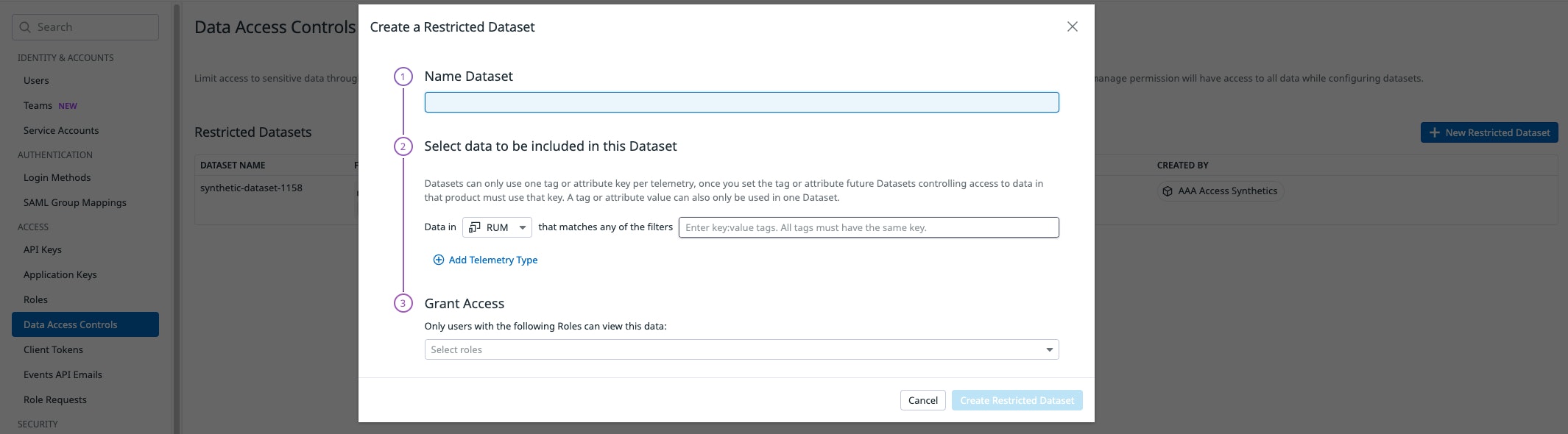Click the key:value tags filter input
The height and width of the screenshot is (434, 1568).
tap(868, 227)
